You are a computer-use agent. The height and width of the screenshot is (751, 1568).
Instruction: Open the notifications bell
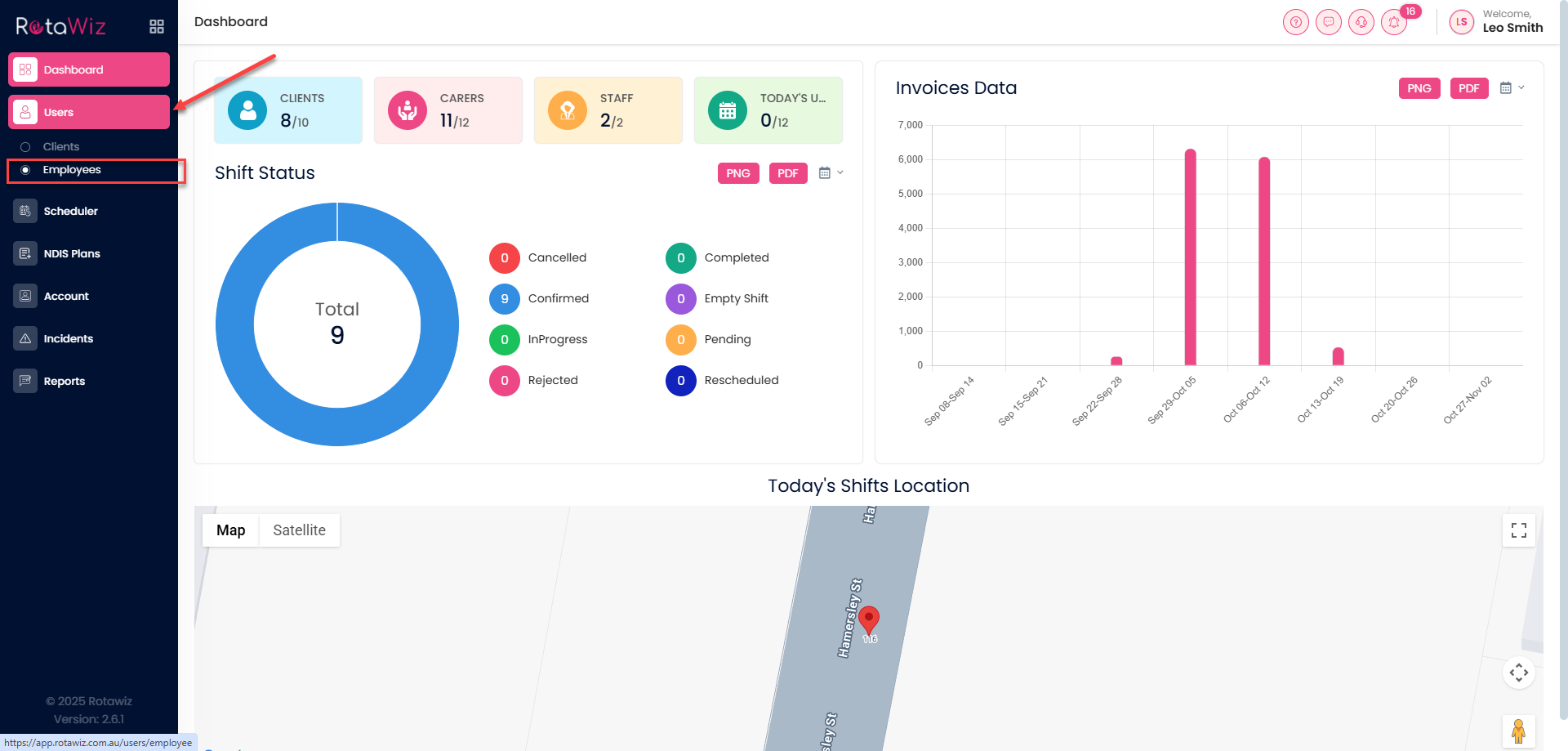pos(1394,22)
